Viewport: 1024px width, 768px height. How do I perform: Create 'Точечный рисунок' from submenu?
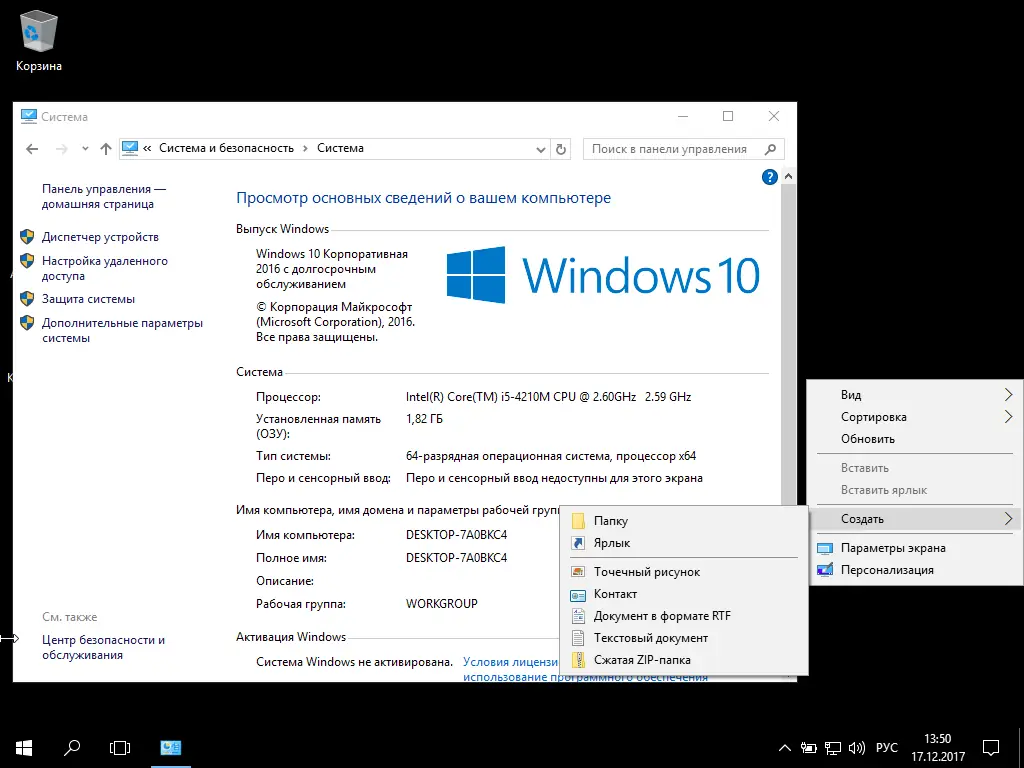tap(684, 572)
